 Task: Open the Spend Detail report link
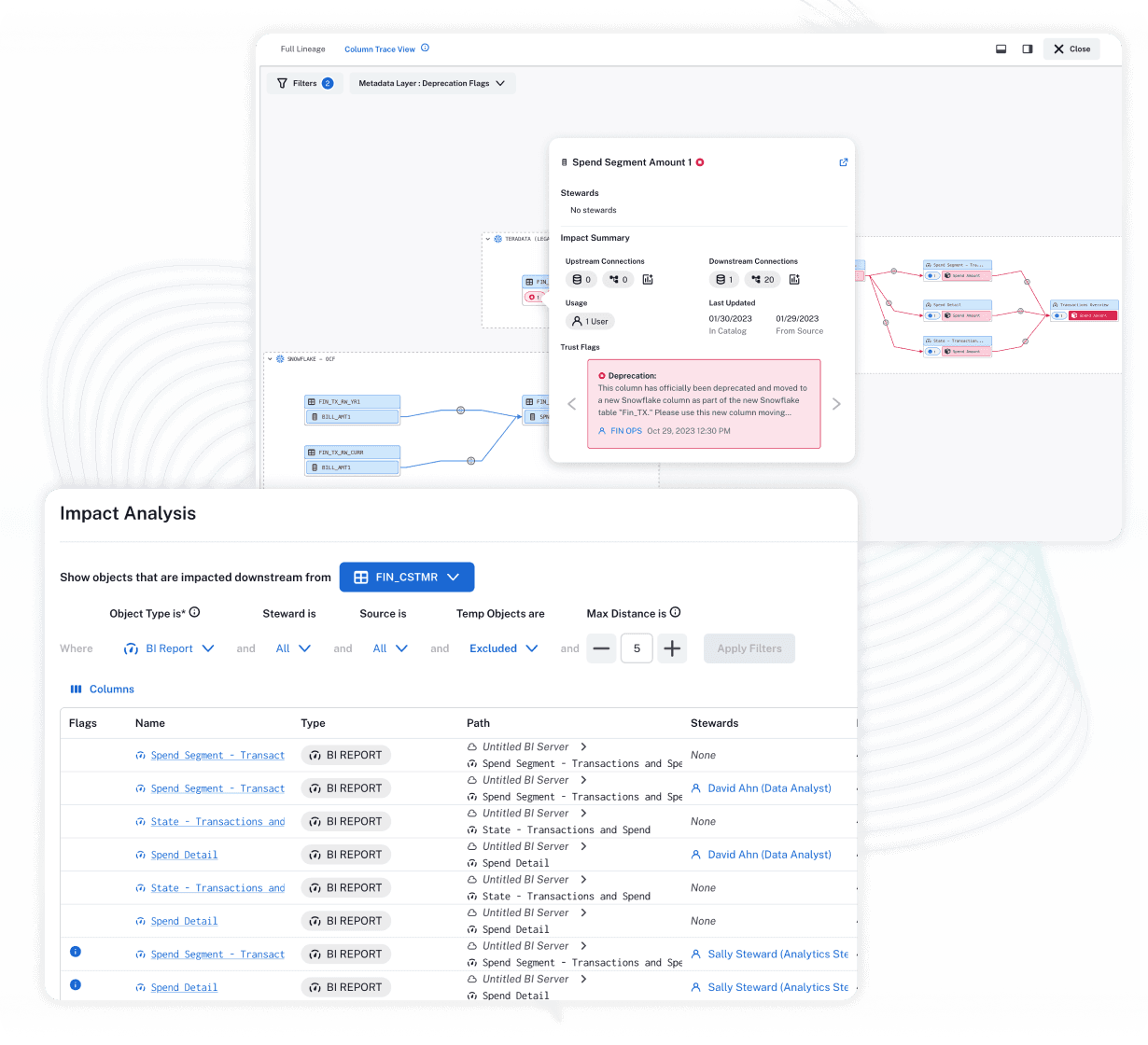tap(186, 854)
